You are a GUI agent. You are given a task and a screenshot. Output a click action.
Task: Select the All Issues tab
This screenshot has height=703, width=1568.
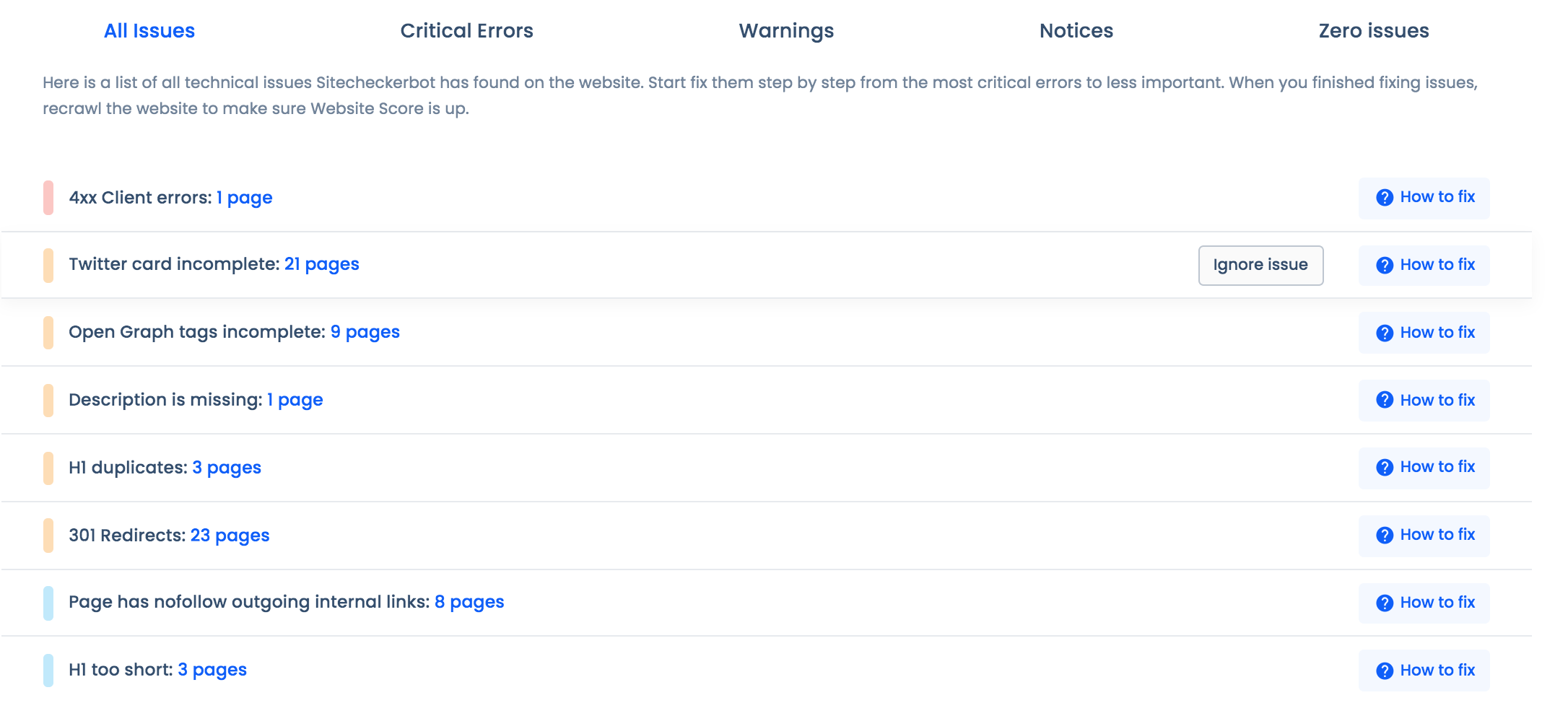(x=149, y=30)
